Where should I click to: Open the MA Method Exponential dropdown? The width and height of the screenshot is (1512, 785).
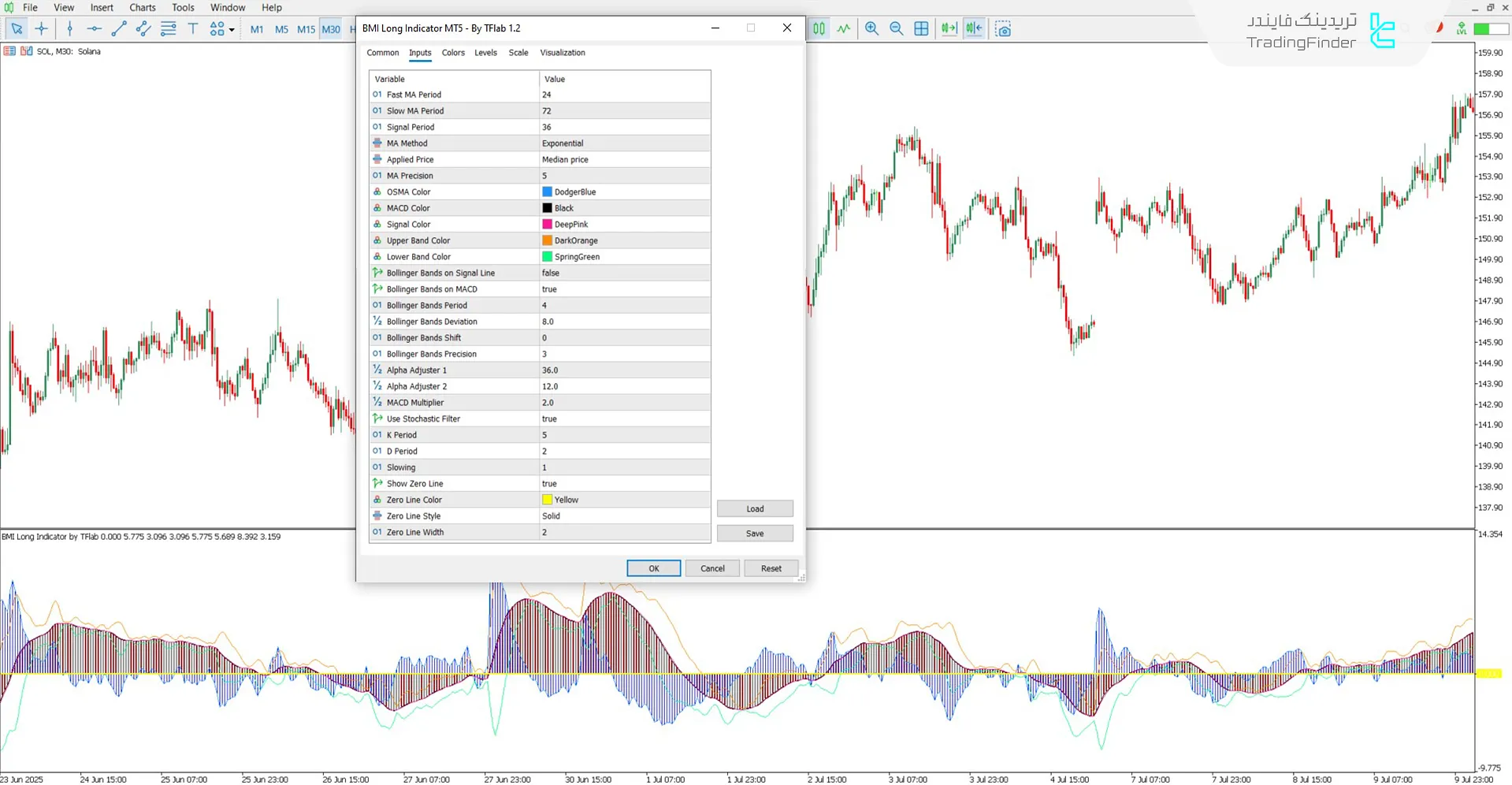click(624, 143)
